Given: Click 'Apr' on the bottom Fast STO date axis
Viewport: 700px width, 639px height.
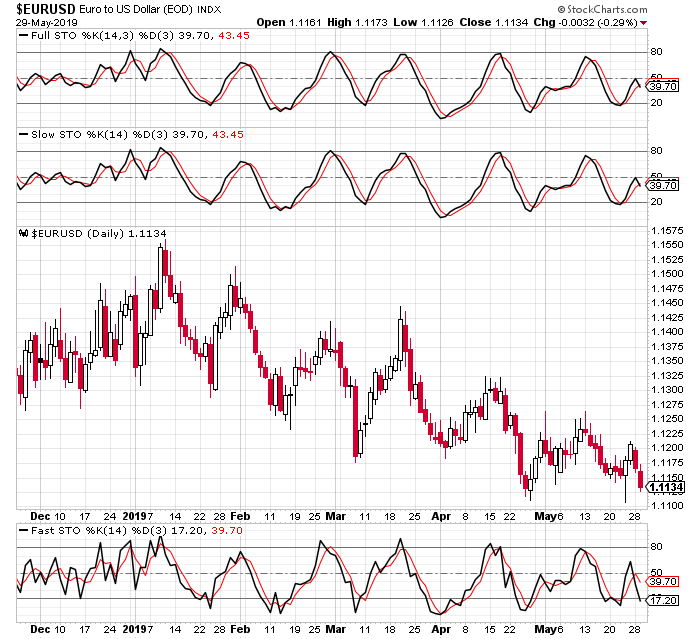Looking at the screenshot, I should [x=441, y=630].
